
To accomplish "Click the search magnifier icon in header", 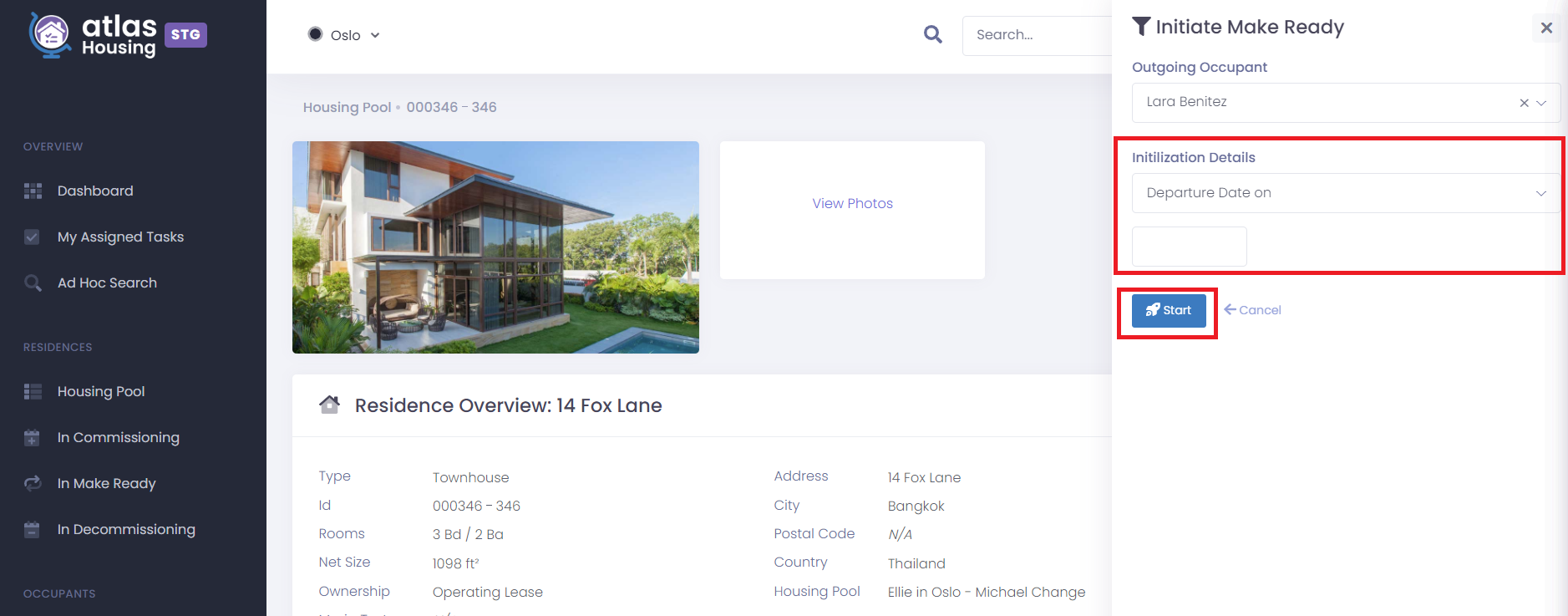I will (933, 34).
